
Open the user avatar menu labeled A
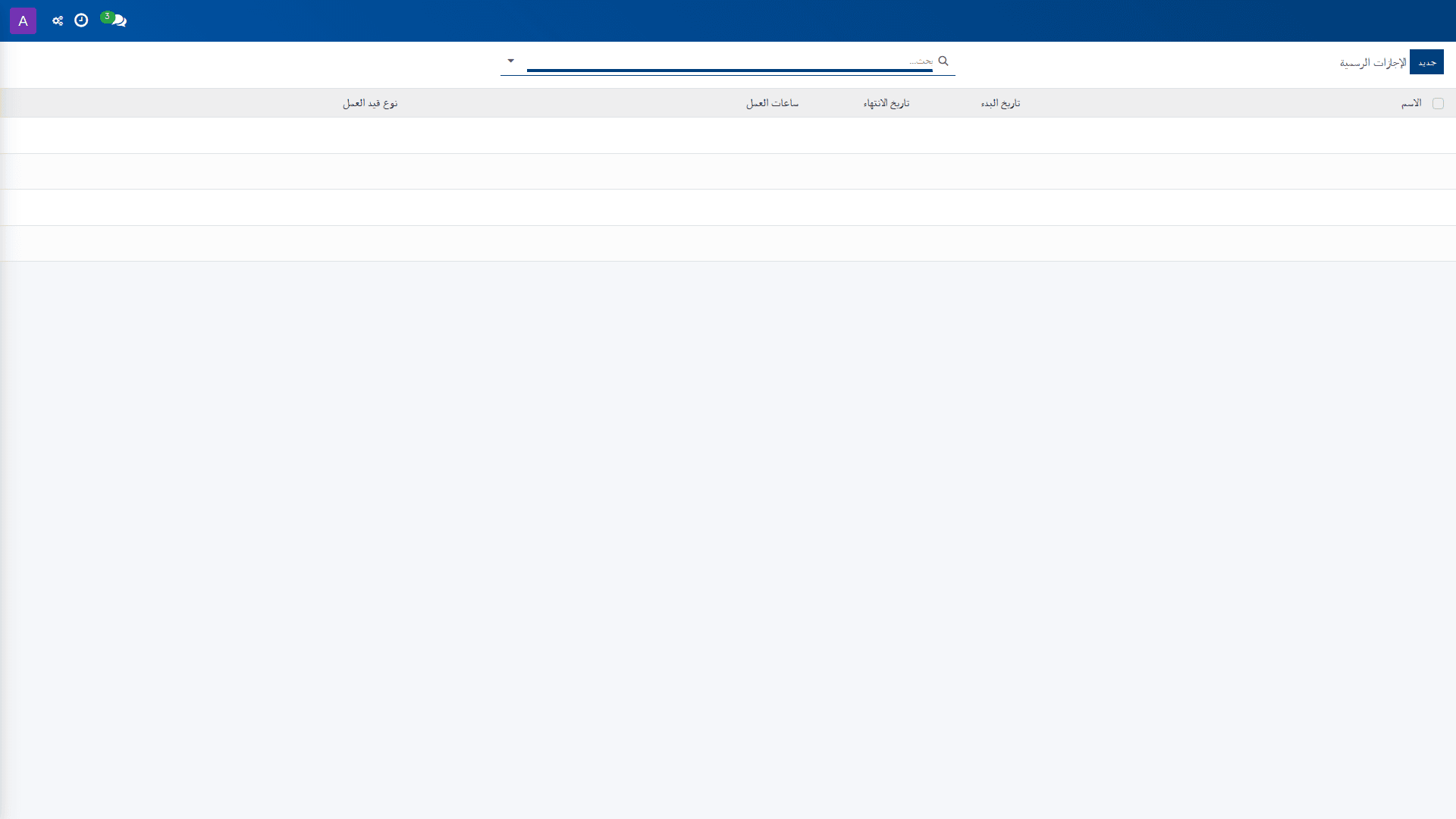(x=23, y=20)
